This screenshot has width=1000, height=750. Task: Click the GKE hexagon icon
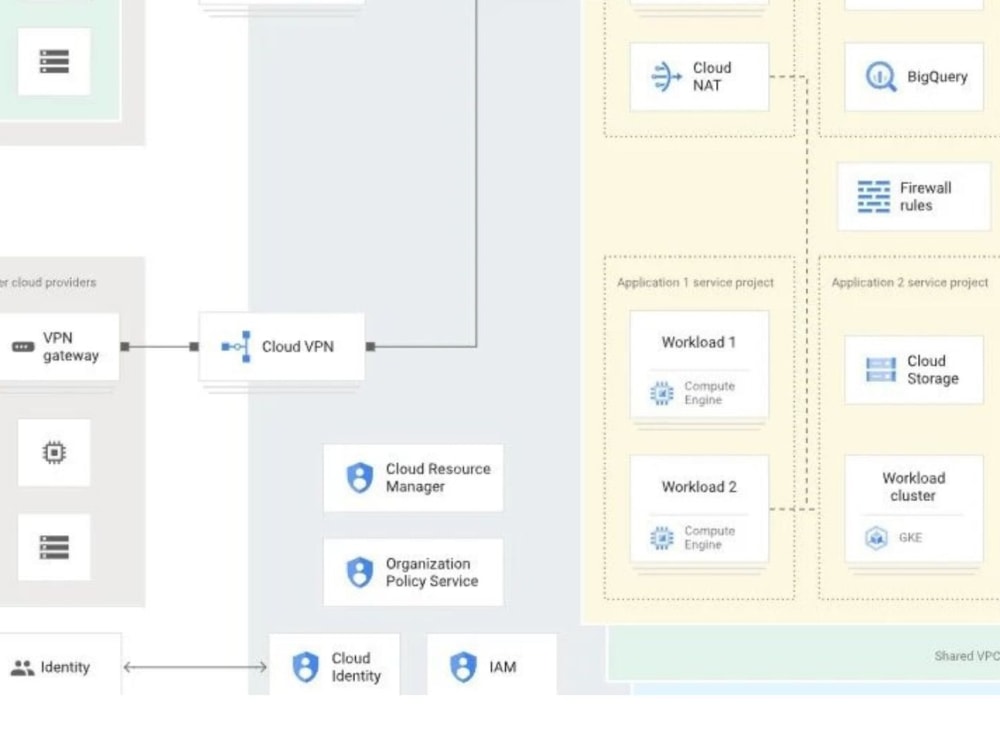pos(877,538)
